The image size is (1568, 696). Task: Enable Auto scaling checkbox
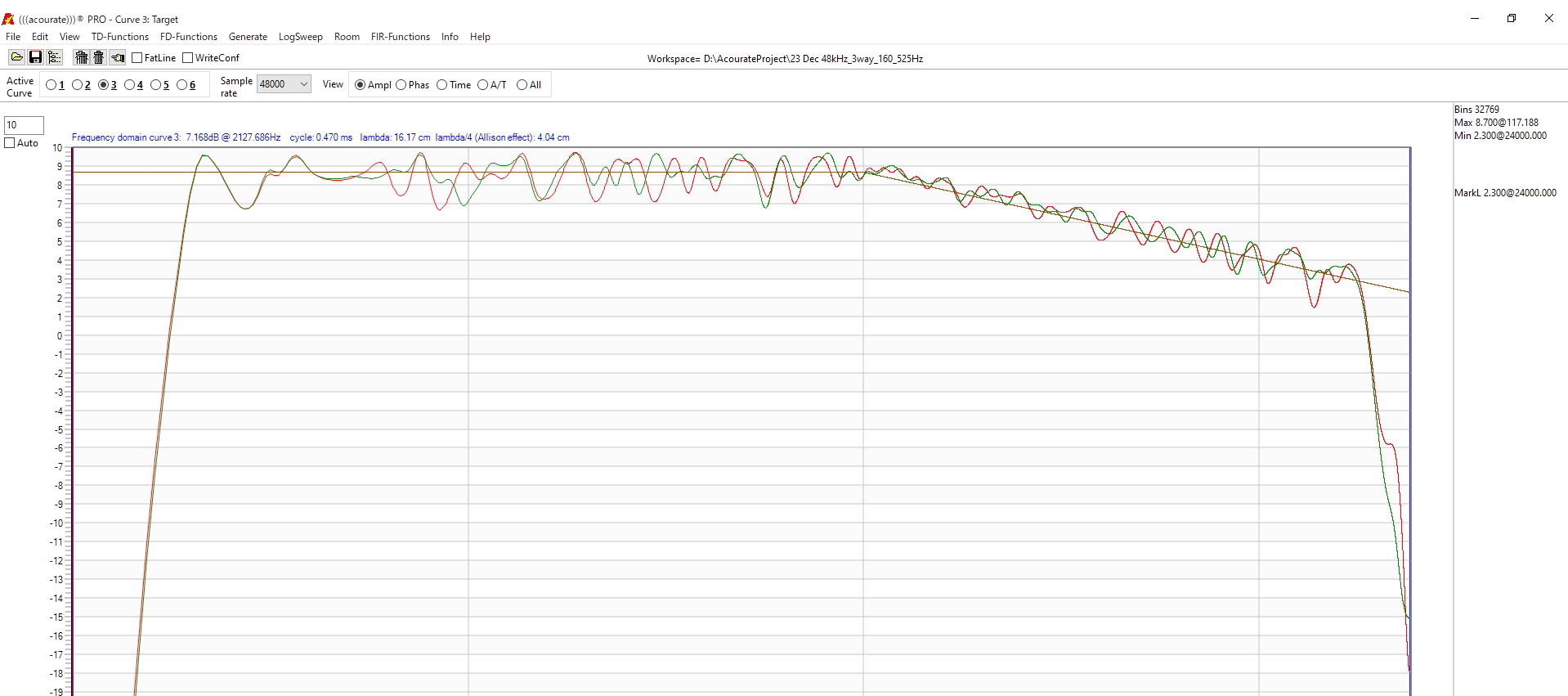coord(11,143)
